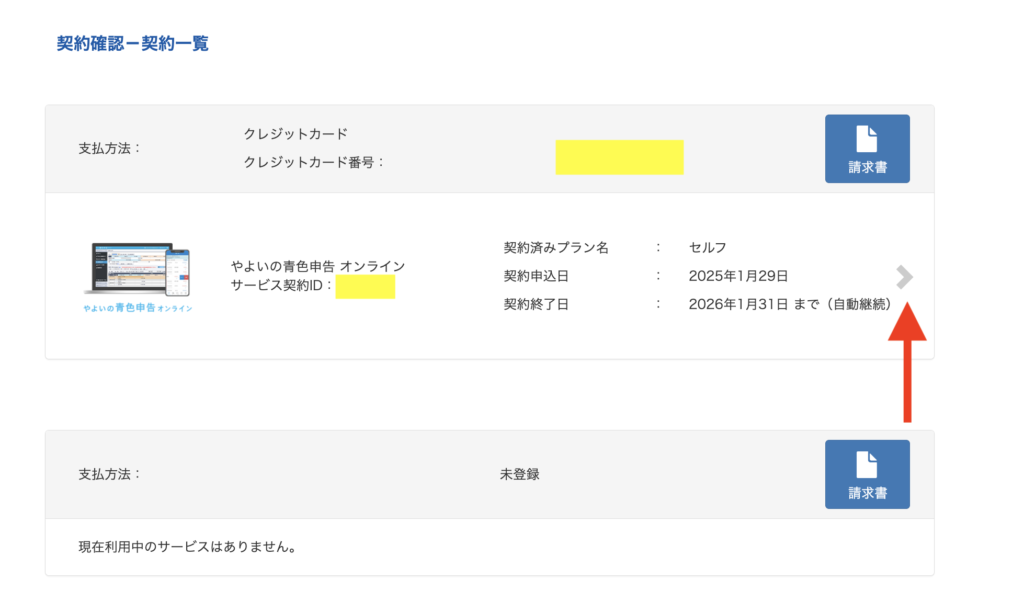Click the クレジットカード payment method text
1024x613 pixels.
295,133
